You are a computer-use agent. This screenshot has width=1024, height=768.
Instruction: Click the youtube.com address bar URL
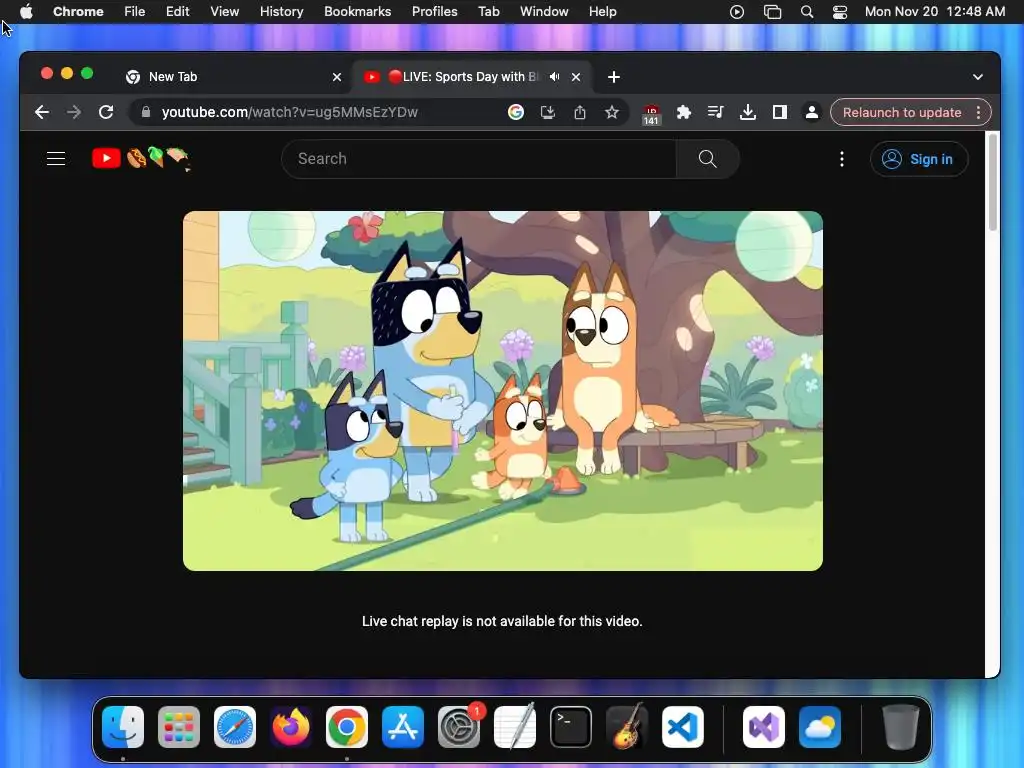pos(290,112)
